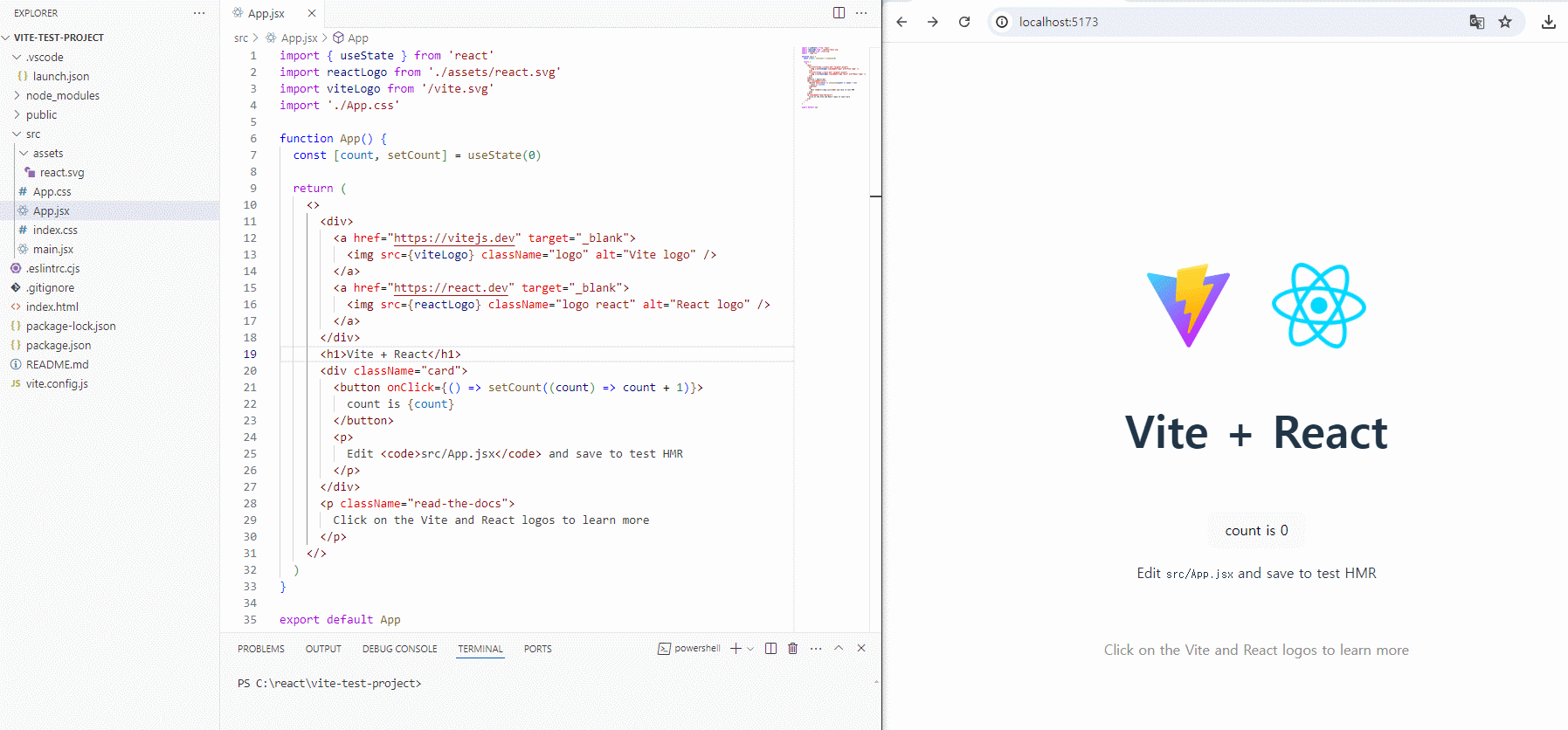Maximize the terminal panel with caret icon

click(839, 648)
